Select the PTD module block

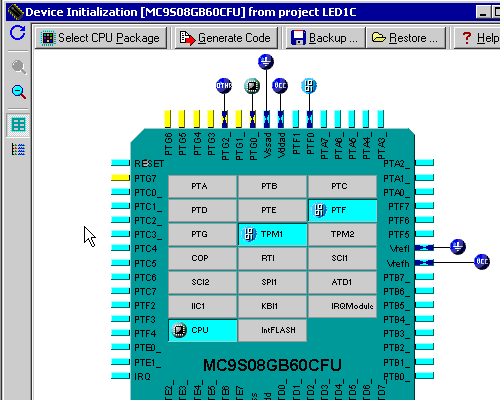tap(202, 210)
